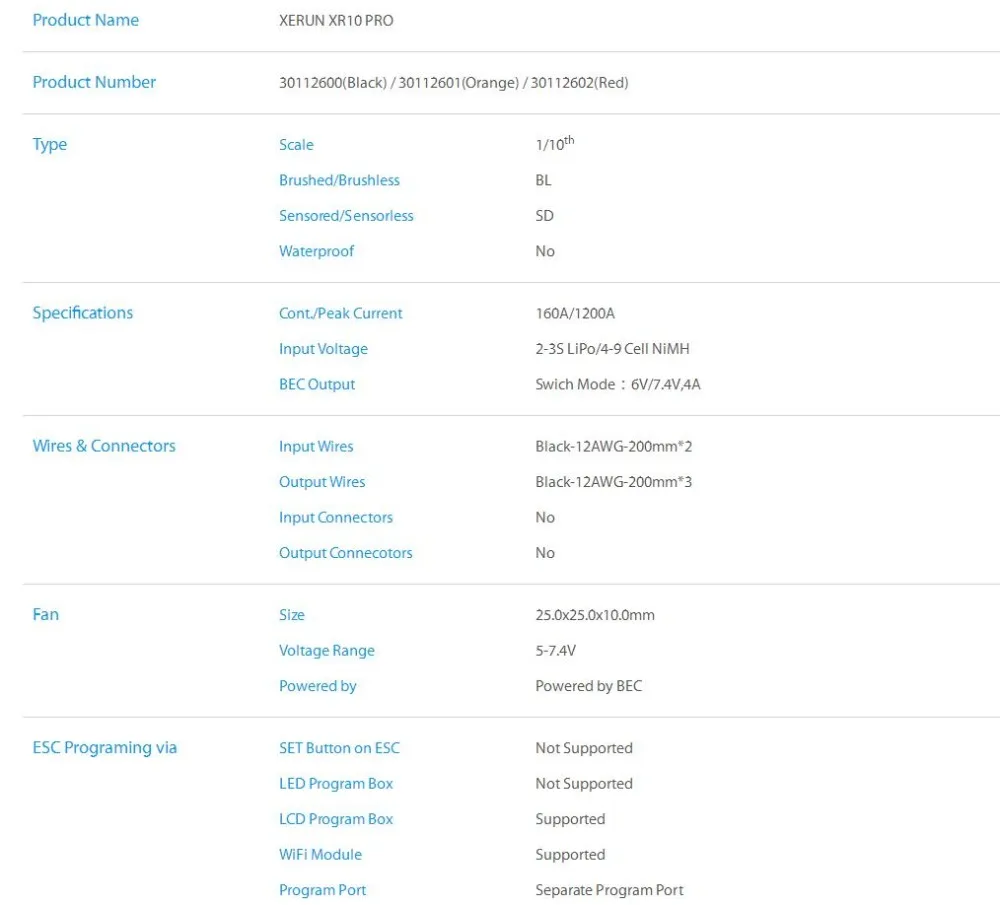Click the WiFi Module label

(x=320, y=855)
